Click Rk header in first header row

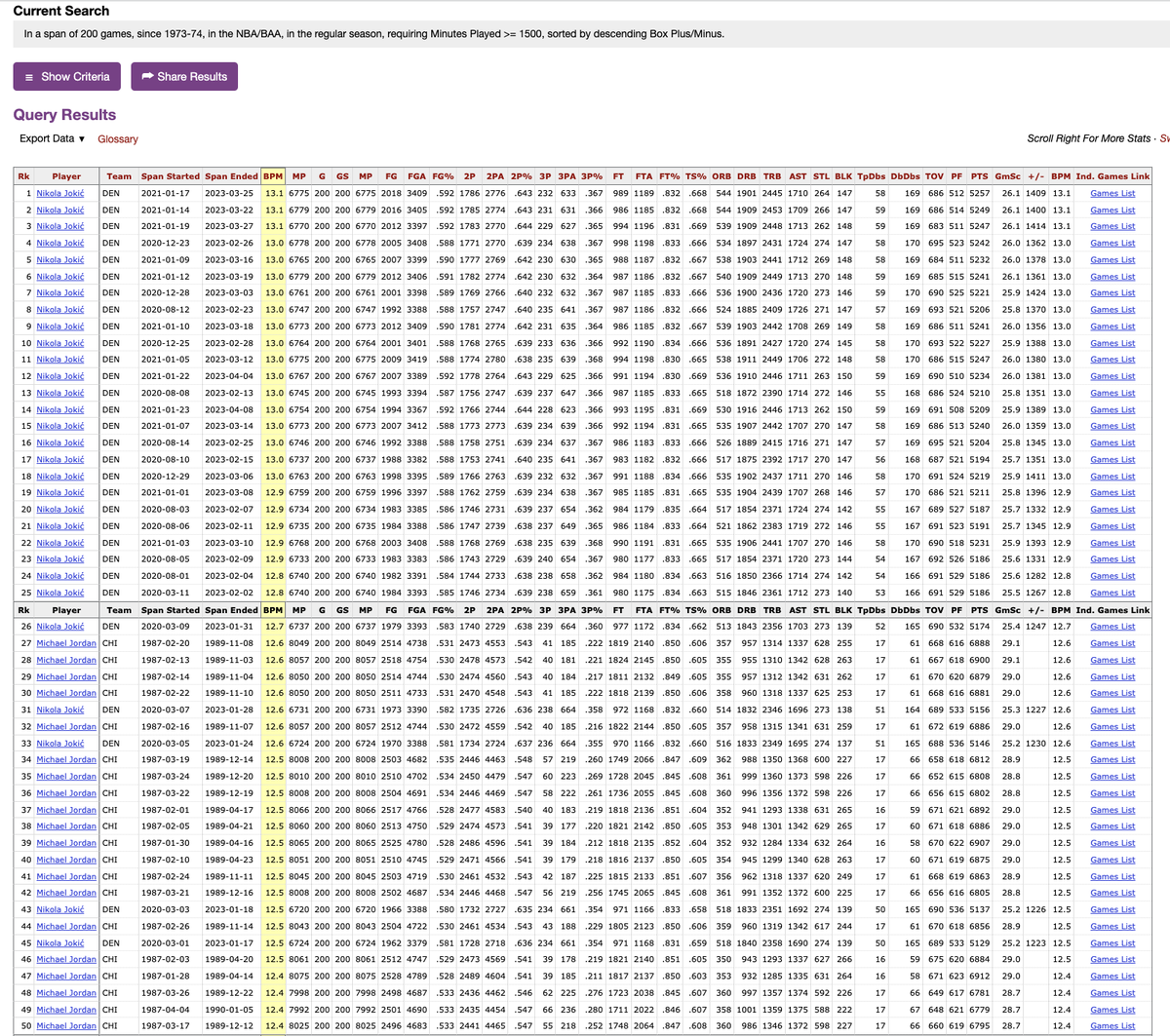click(x=23, y=176)
